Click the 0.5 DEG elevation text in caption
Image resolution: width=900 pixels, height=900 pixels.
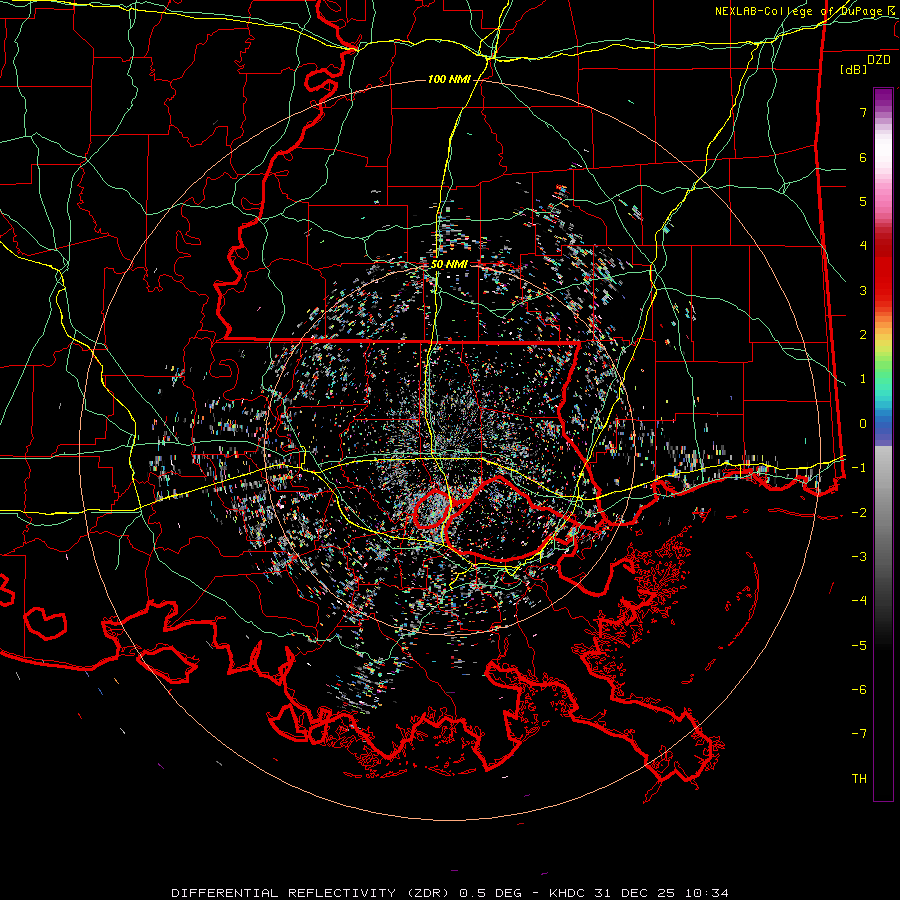(x=490, y=893)
